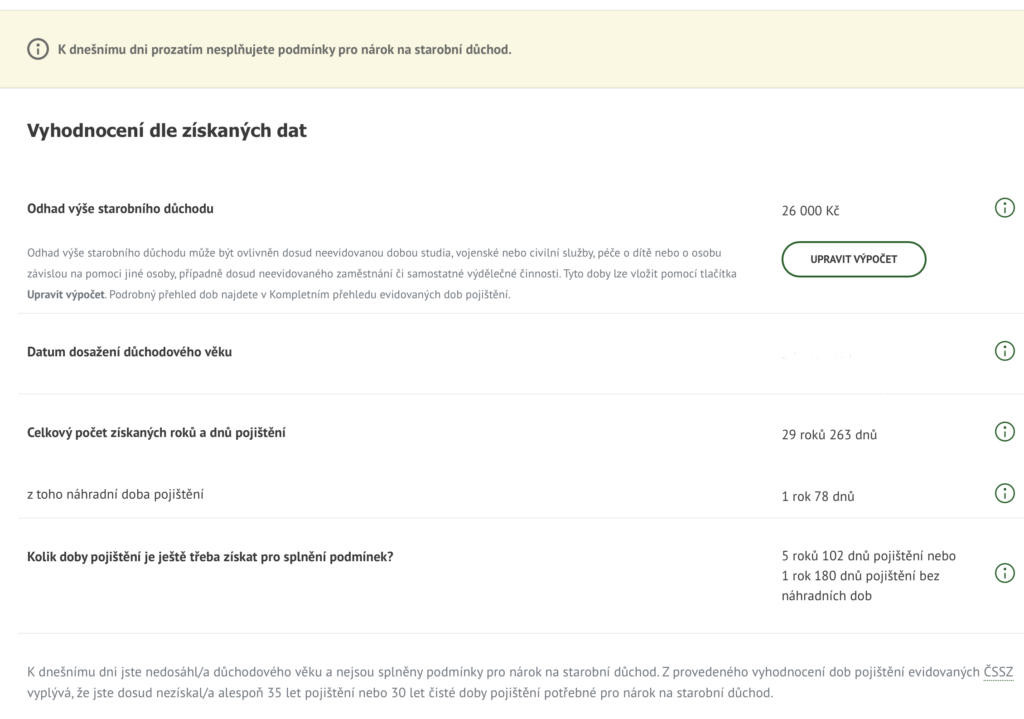Select the Datum dosažení důchodového věku label
This screenshot has width=1024, height=719.
coord(129,352)
